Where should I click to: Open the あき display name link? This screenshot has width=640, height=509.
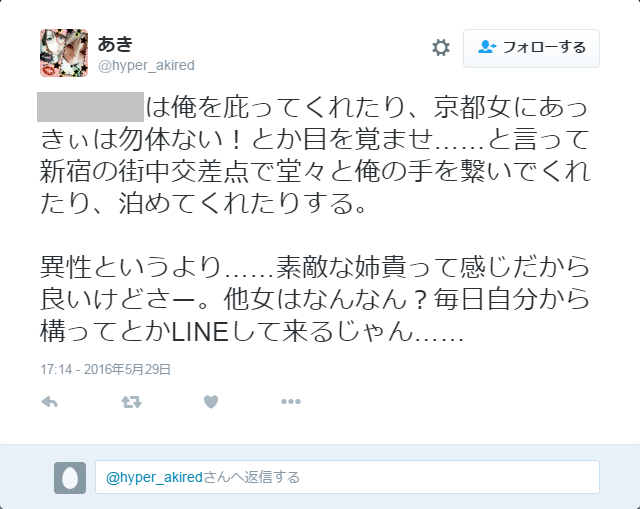pyautogui.click(x=115, y=44)
